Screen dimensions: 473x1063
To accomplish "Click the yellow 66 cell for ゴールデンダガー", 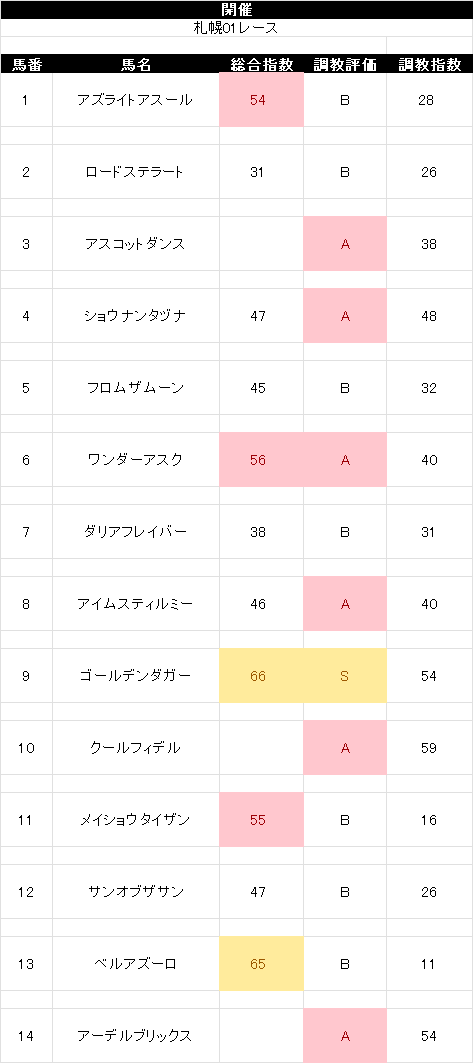I will [261, 676].
